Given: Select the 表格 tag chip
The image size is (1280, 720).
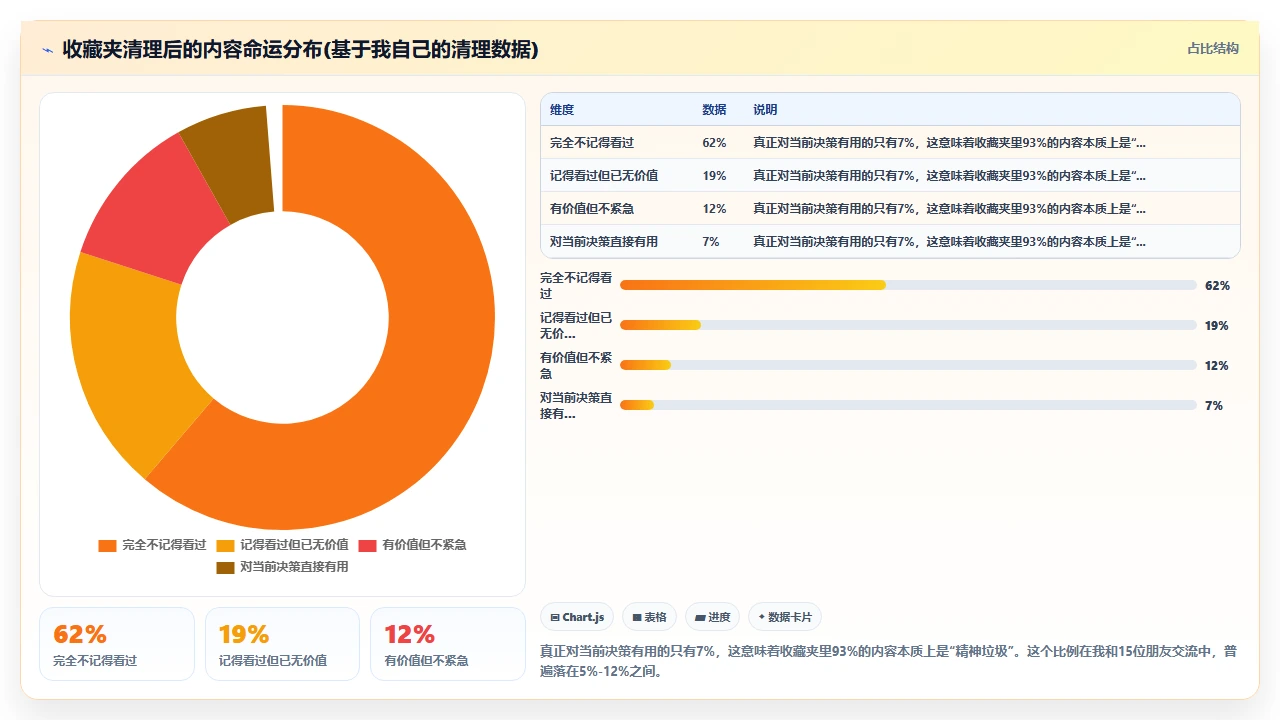Looking at the screenshot, I should pos(649,618).
